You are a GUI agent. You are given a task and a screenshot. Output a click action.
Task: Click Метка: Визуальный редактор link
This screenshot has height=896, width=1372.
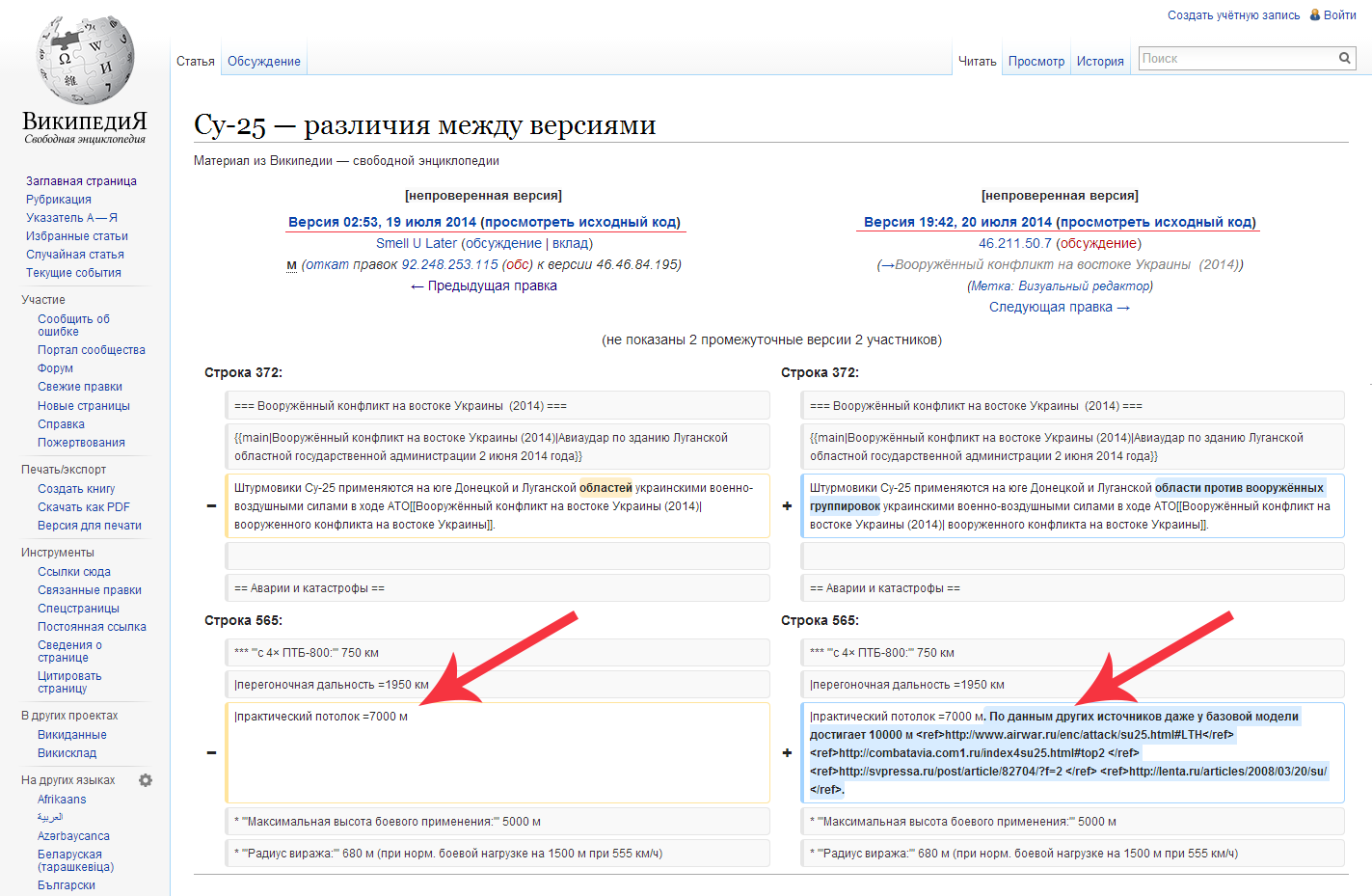tap(1060, 285)
